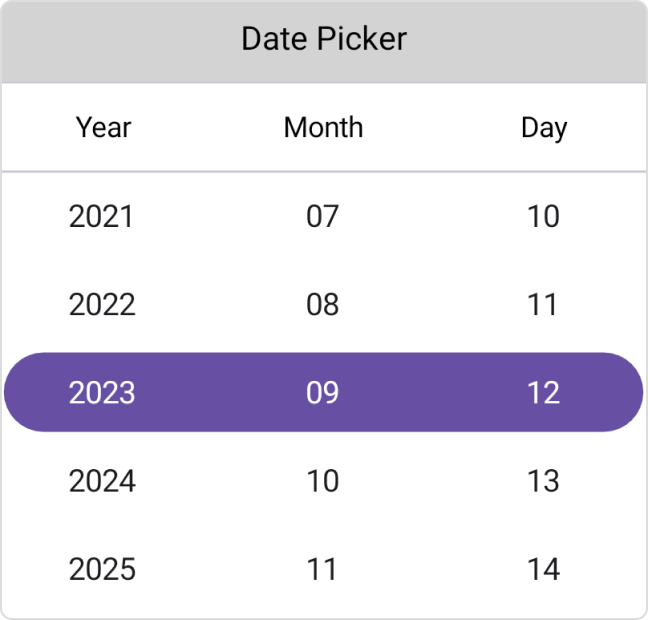This screenshot has width=648, height=620.
Task: Select day 14 from the list
Action: [x=543, y=569]
